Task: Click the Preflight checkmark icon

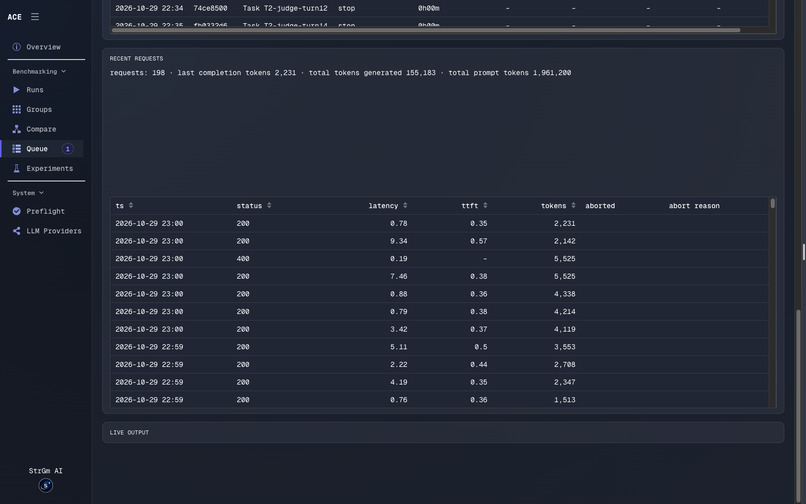Action: tap(16, 211)
